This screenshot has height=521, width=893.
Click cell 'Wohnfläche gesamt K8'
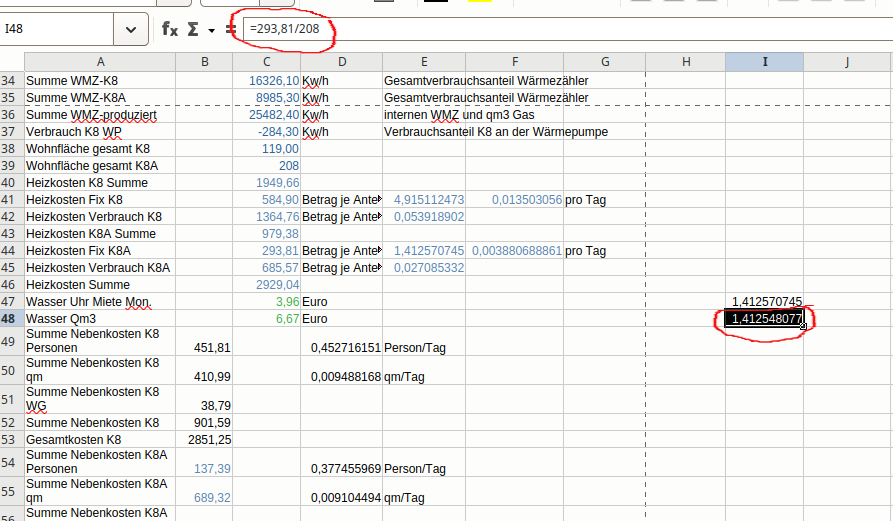100,149
